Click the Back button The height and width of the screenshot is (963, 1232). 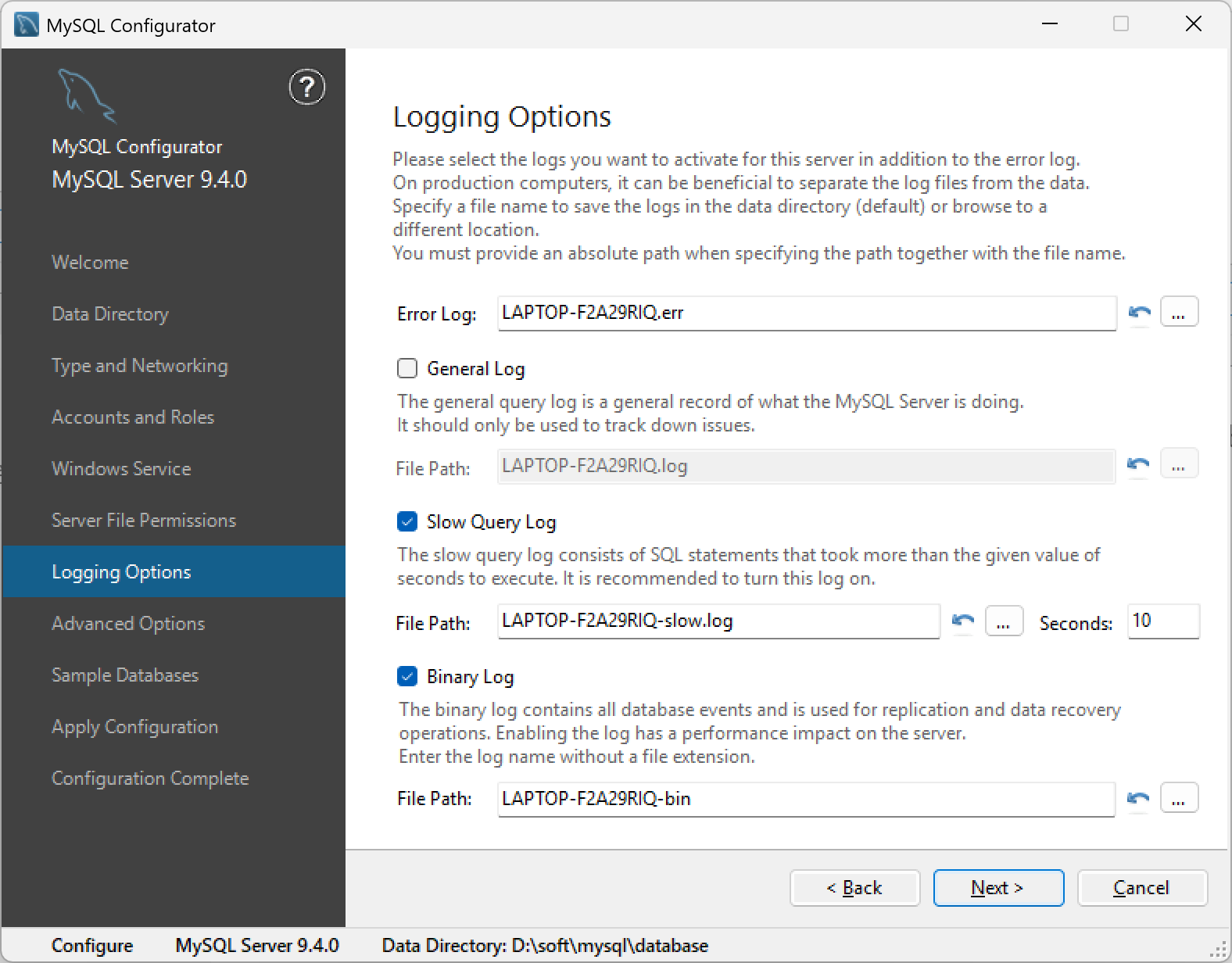pos(854,888)
